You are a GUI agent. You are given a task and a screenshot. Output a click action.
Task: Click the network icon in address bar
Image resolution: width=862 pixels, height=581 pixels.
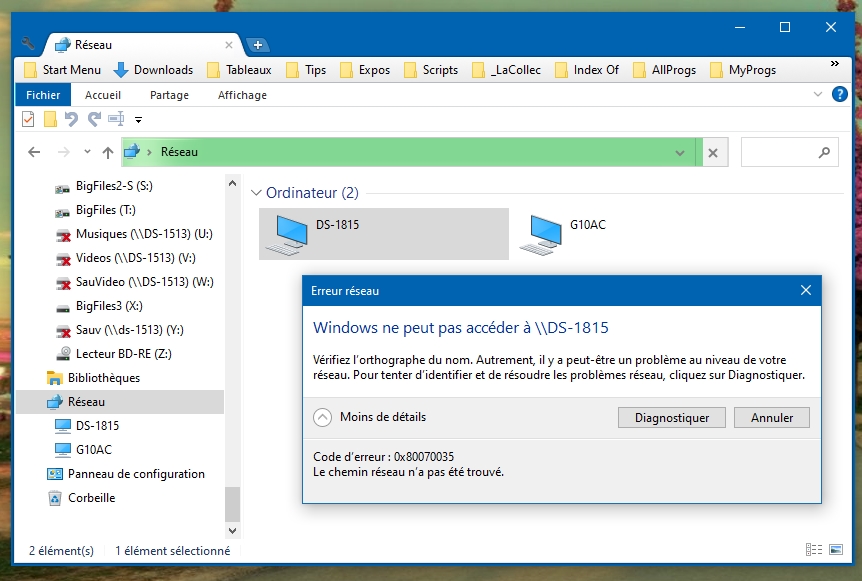(132, 151)
